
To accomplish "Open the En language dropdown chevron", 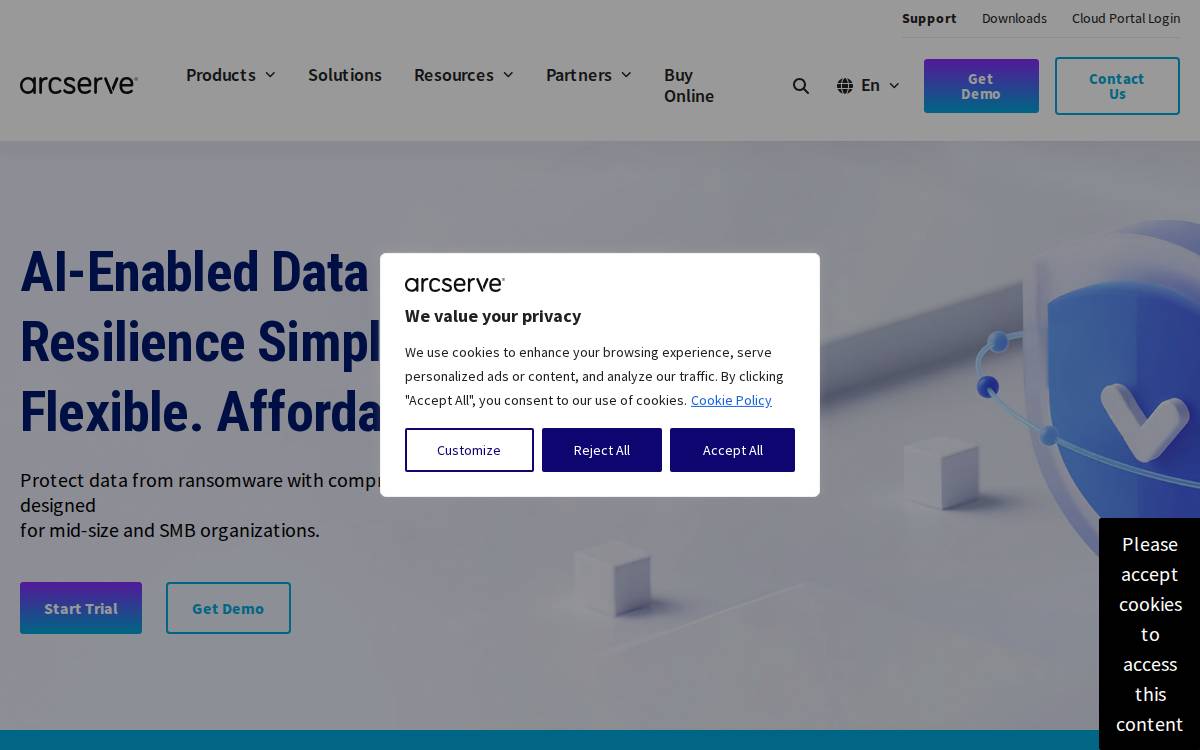I will [894, 86].
